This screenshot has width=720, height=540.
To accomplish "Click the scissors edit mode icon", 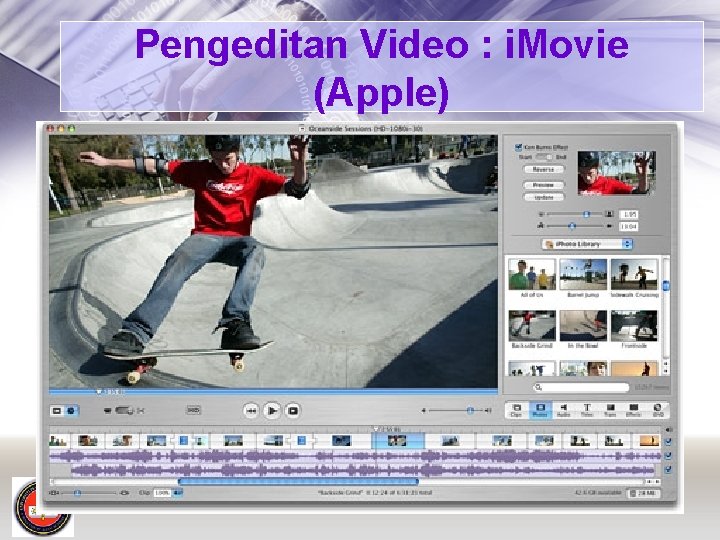I will click(141, 411).
